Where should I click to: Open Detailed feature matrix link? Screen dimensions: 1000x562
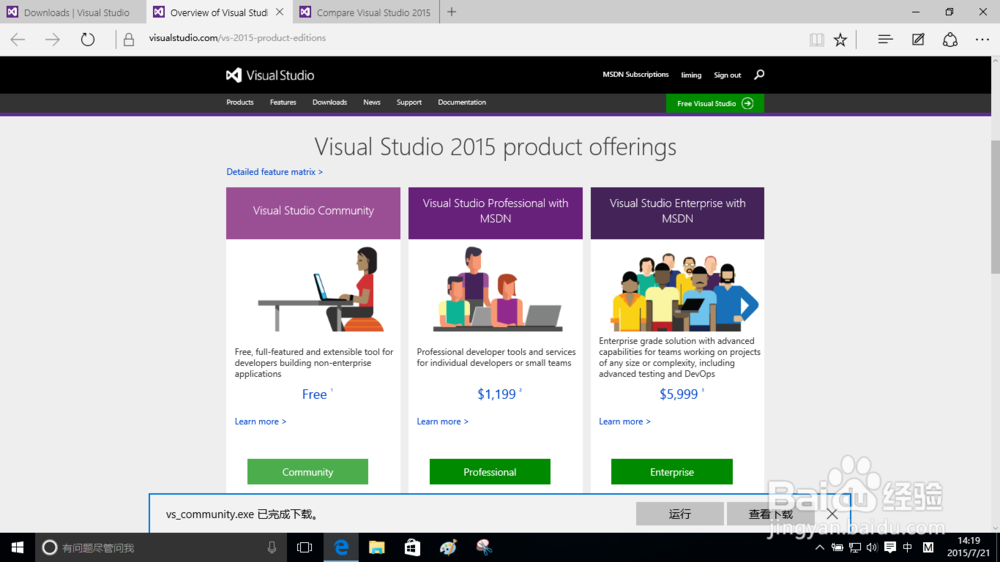[274, 172]
